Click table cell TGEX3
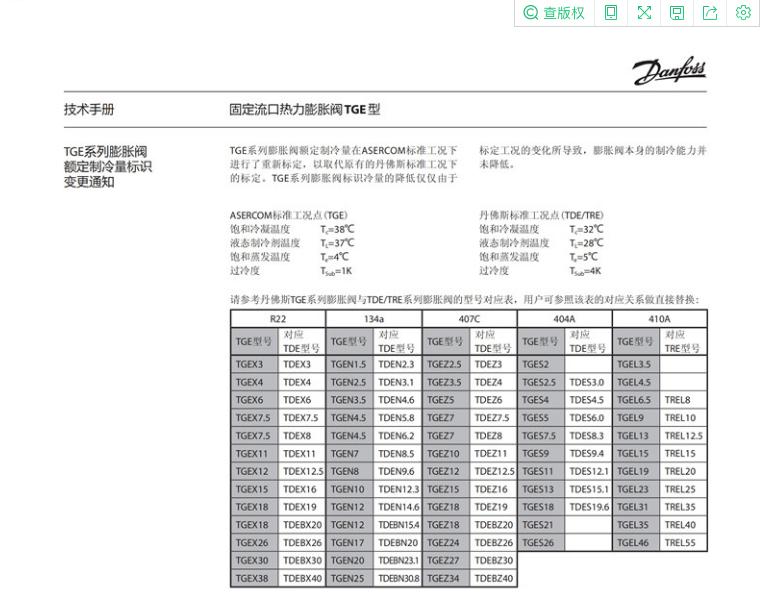770x605 pixels. click(254, 364)
